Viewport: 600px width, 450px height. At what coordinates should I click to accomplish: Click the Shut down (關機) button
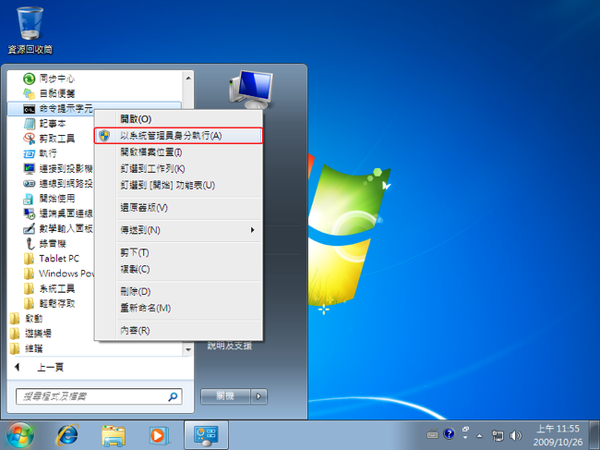(225, 396)
